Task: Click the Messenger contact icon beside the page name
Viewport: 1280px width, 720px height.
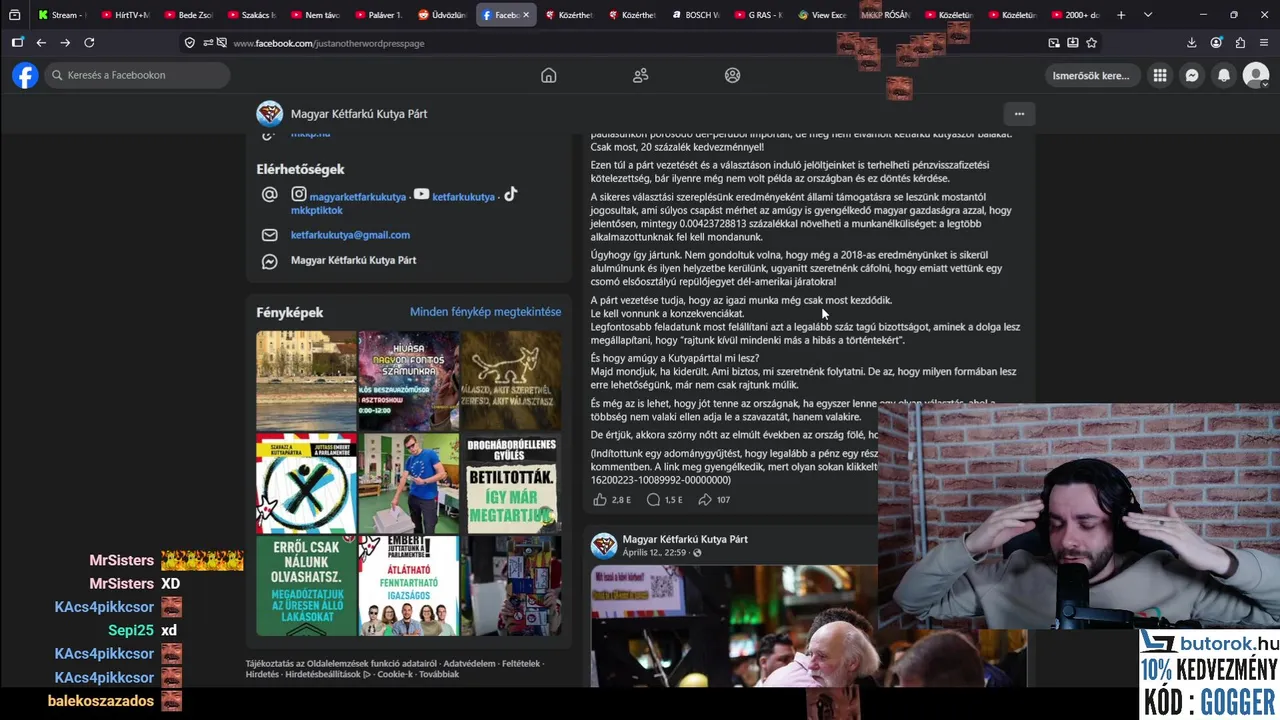Action: point(269,261)
